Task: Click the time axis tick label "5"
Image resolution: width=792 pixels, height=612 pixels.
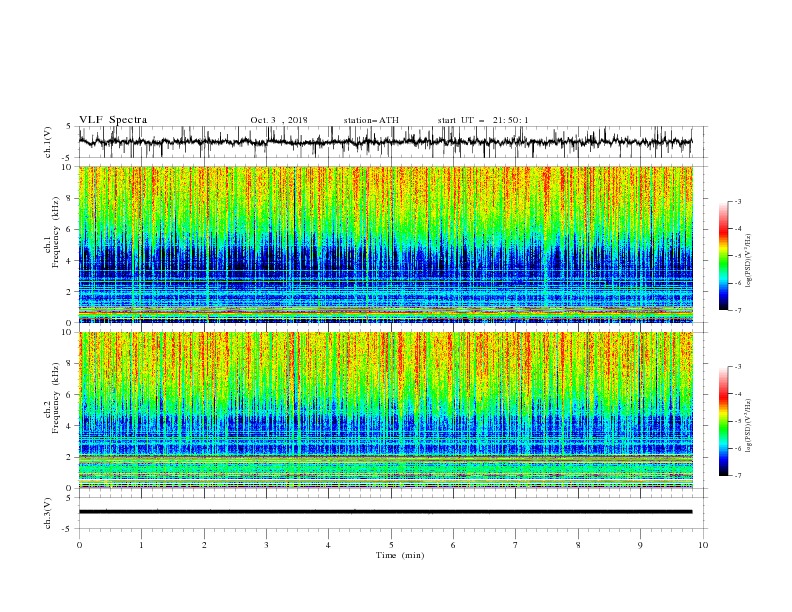Action: click(x=391, y=545)
